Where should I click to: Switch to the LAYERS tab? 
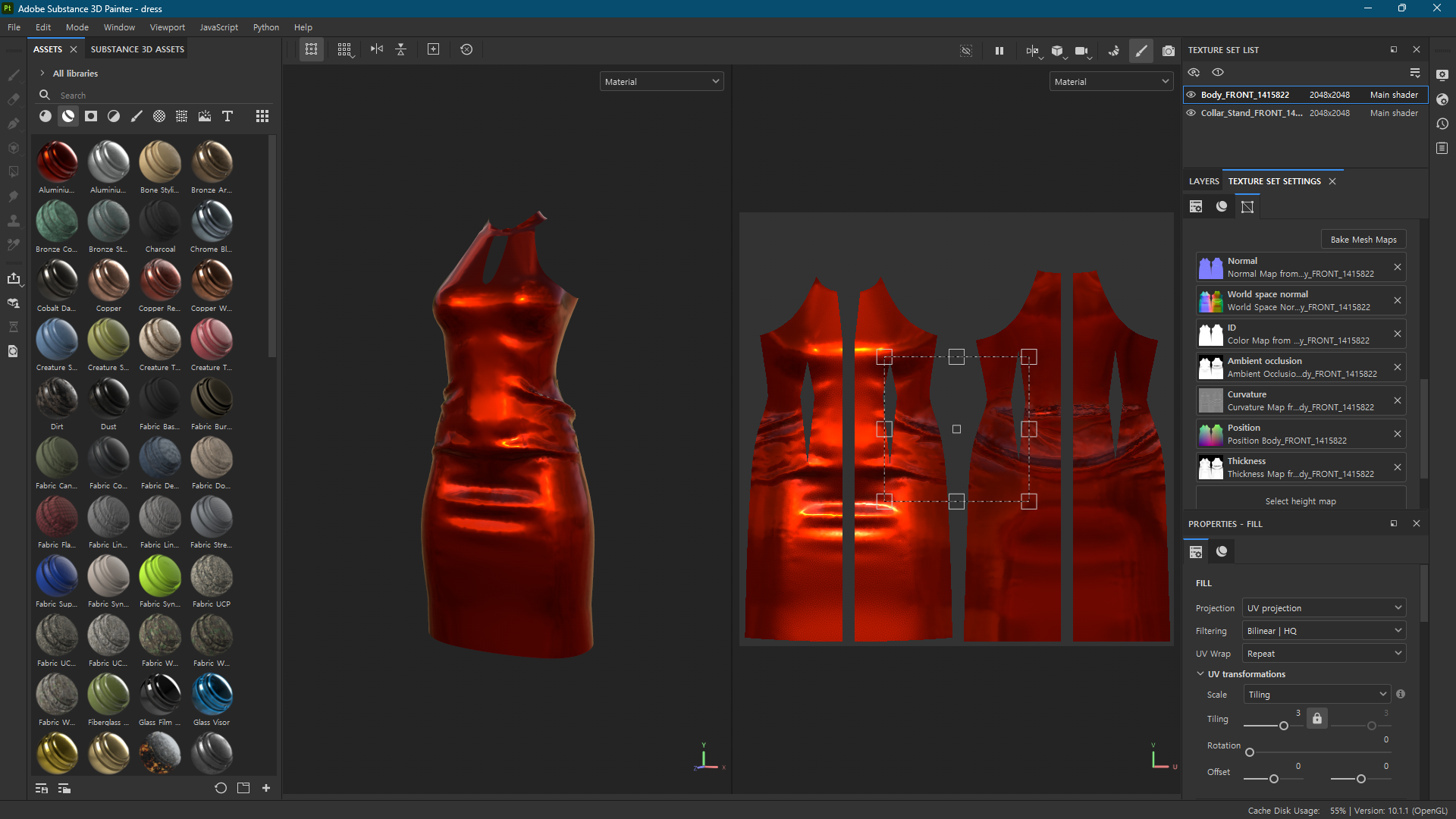(1203, 181)
